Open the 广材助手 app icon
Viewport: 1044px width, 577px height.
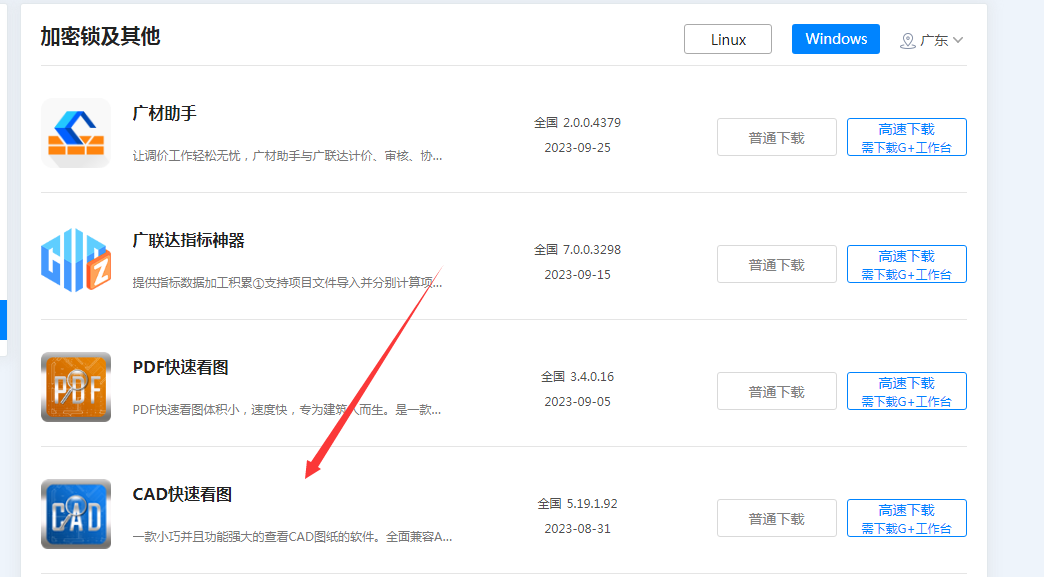(x=76, y=133)
